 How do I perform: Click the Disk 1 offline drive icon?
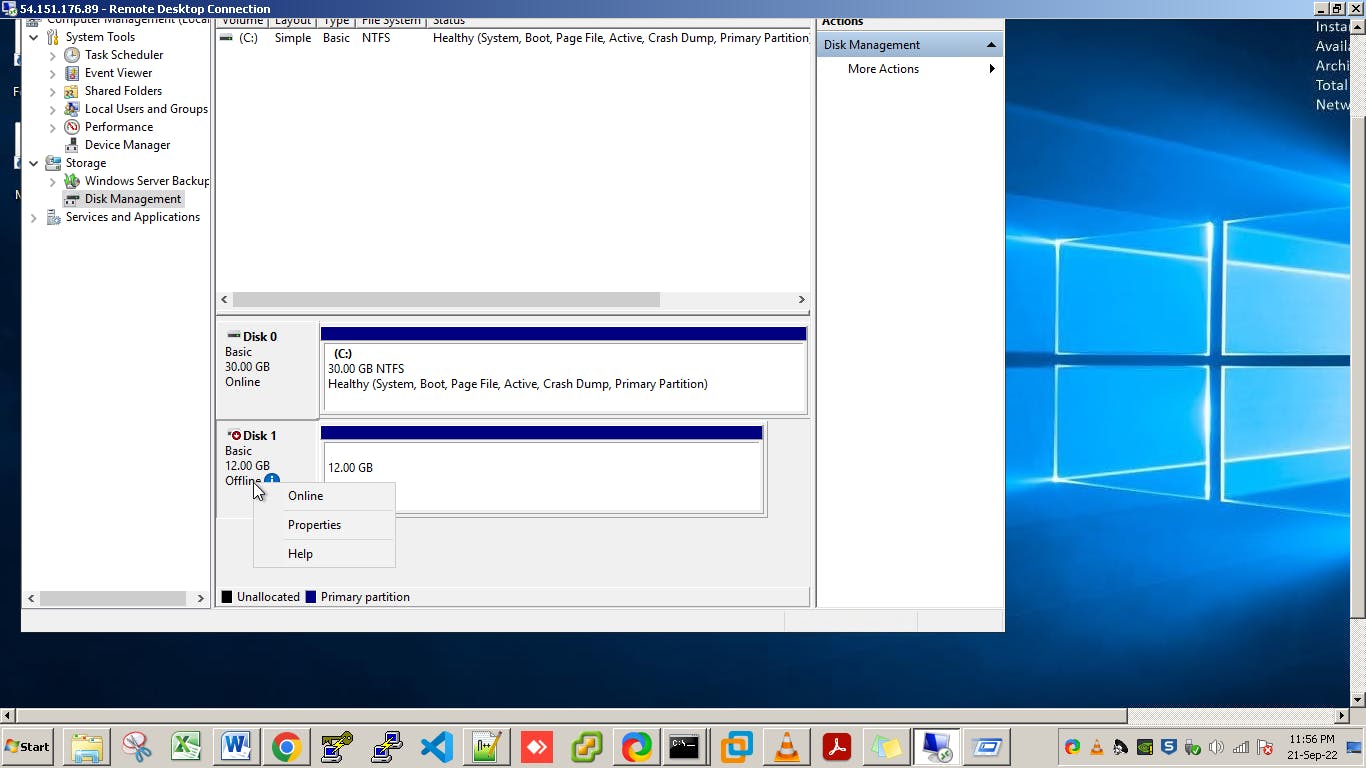click(234, 435)
